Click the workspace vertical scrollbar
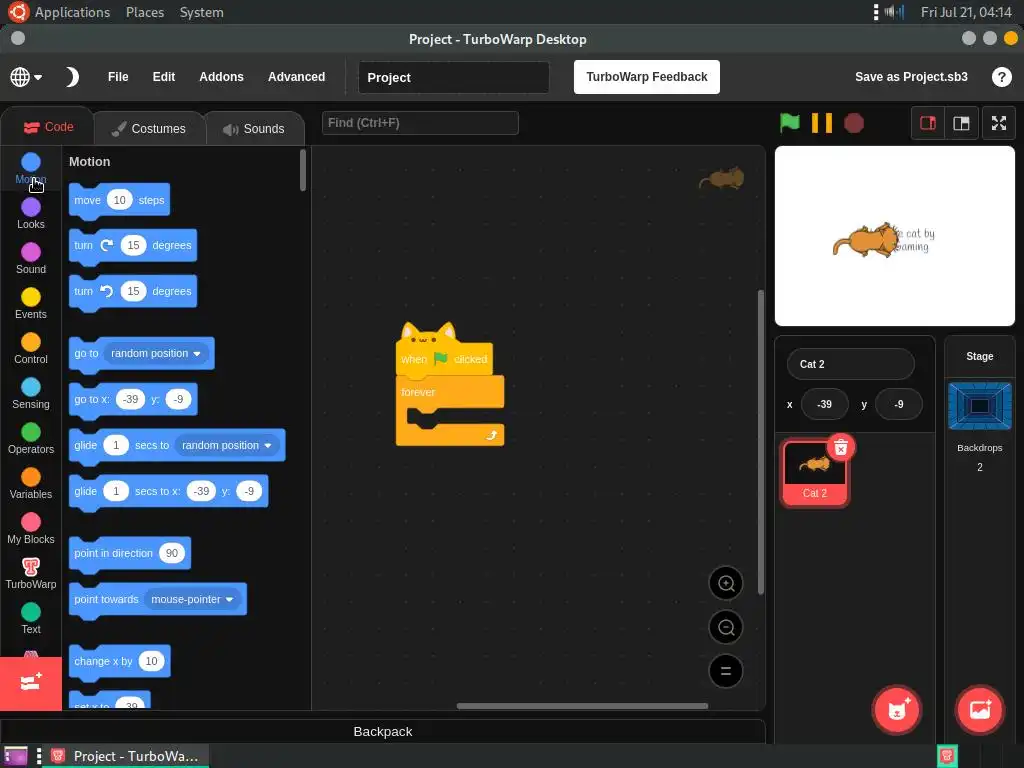 point(761,442)
